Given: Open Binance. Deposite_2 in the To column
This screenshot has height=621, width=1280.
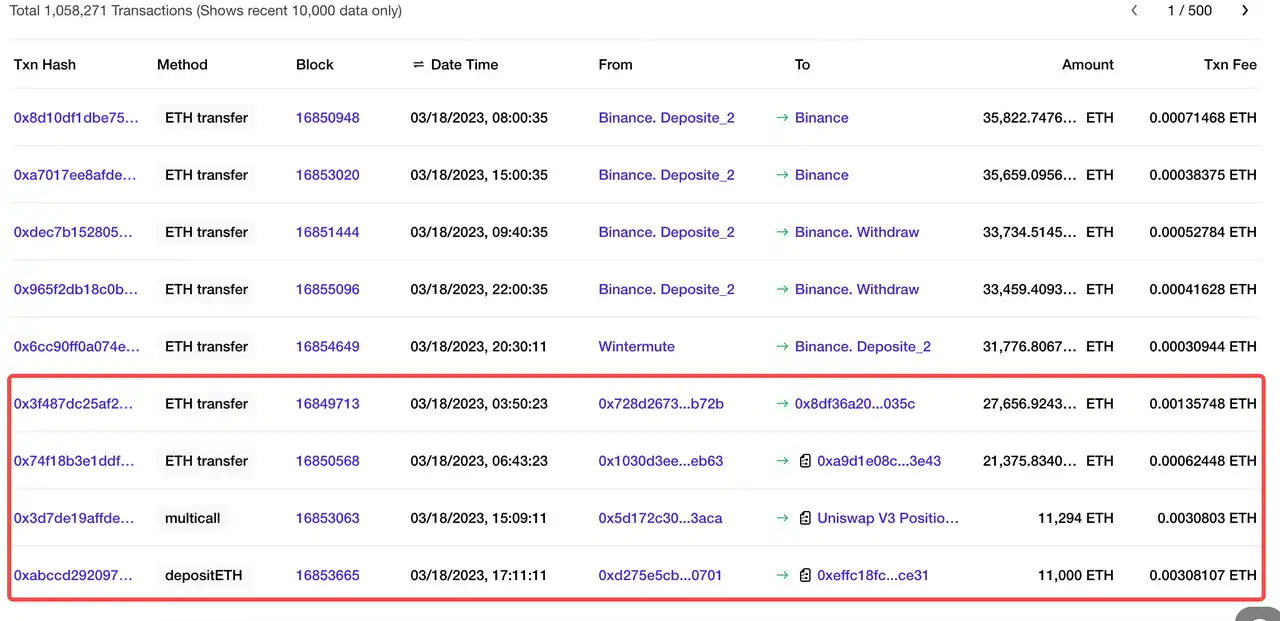Looking at the screenshot, I should (x=863, y=346).
